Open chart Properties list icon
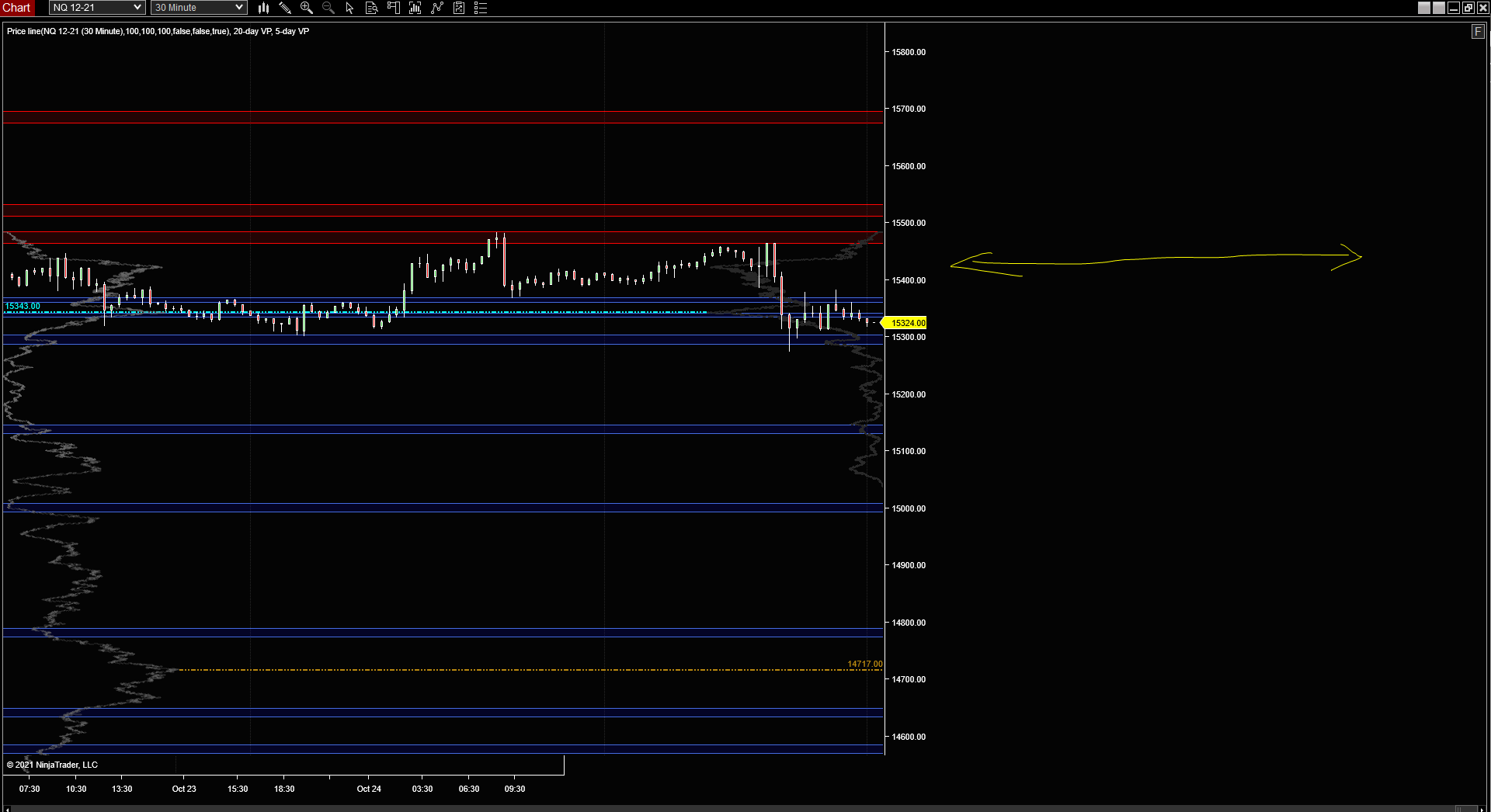The width and height of the screenshot is (1491, 812). point(481,8)
